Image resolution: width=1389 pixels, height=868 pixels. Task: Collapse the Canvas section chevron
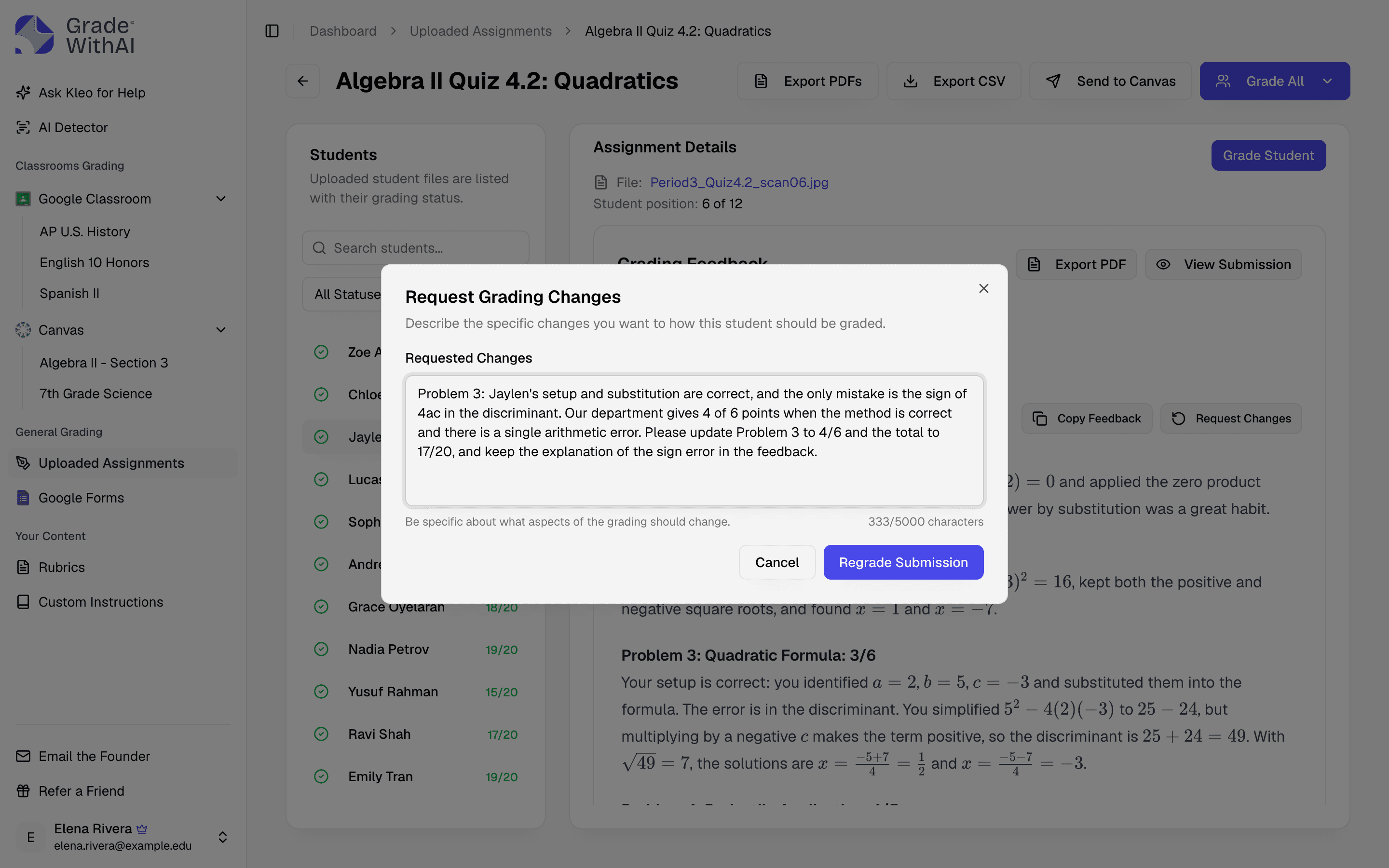(221, 330)
